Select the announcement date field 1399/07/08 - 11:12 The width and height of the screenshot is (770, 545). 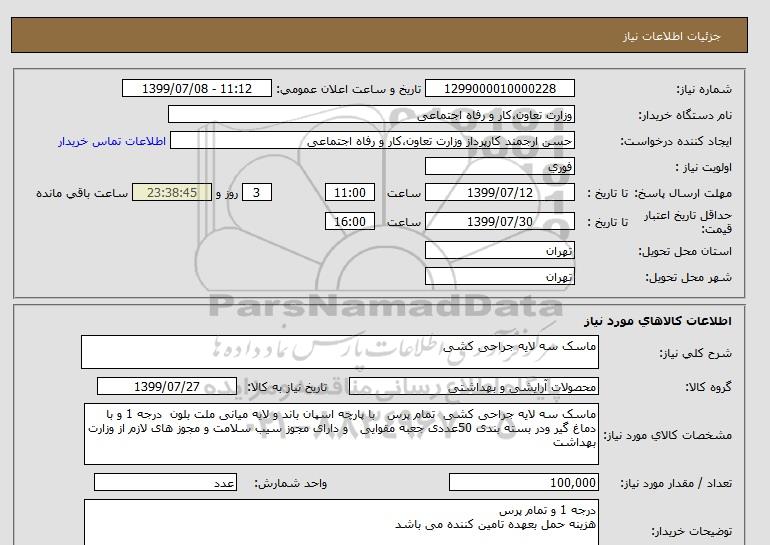[x=196, y=89]
